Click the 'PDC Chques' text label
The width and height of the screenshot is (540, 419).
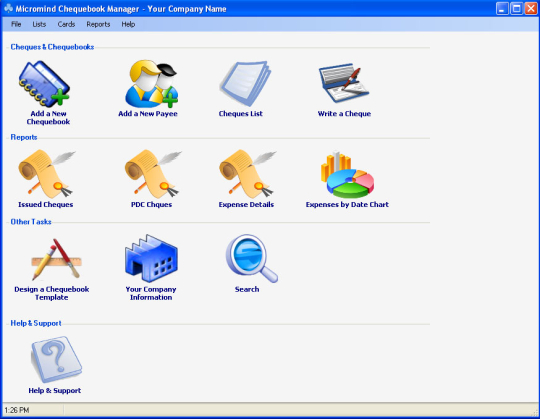151,205
